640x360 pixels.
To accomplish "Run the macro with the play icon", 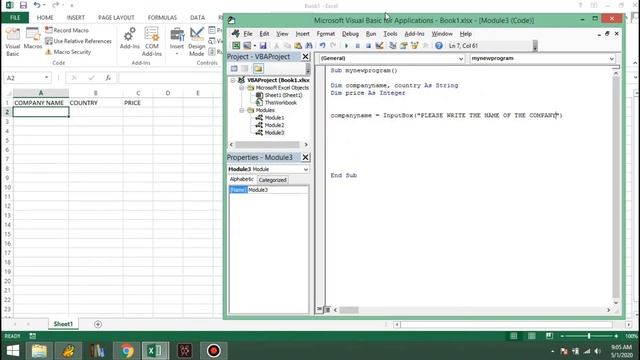I will pos(347,46).
